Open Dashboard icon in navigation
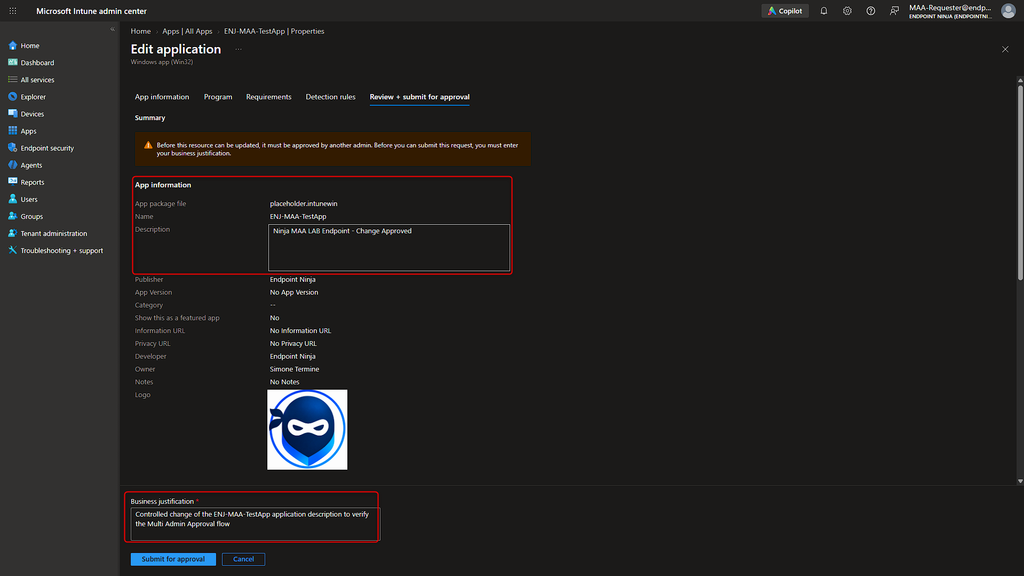Screen dimensions: 1024x576 point(12,63)
